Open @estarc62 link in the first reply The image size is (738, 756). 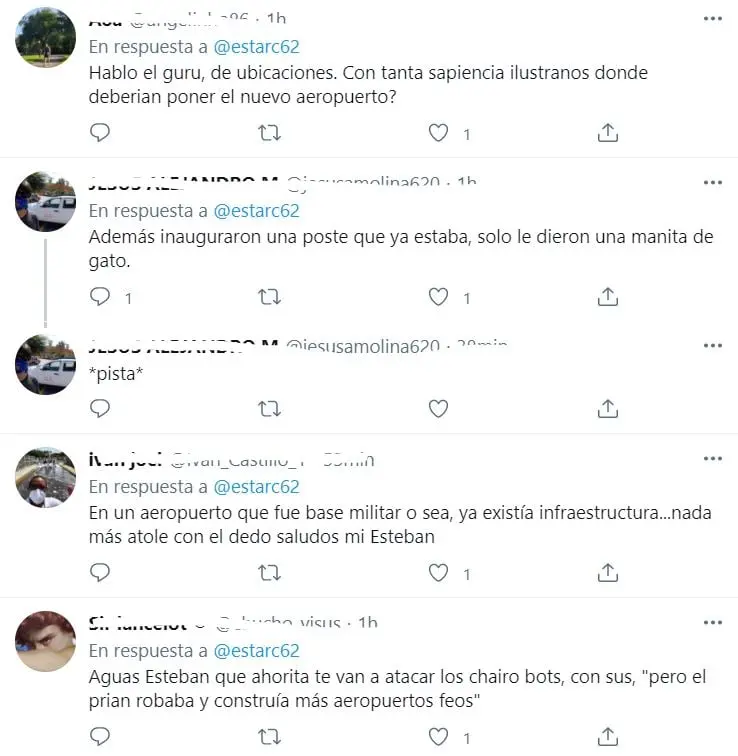point(256,47)
